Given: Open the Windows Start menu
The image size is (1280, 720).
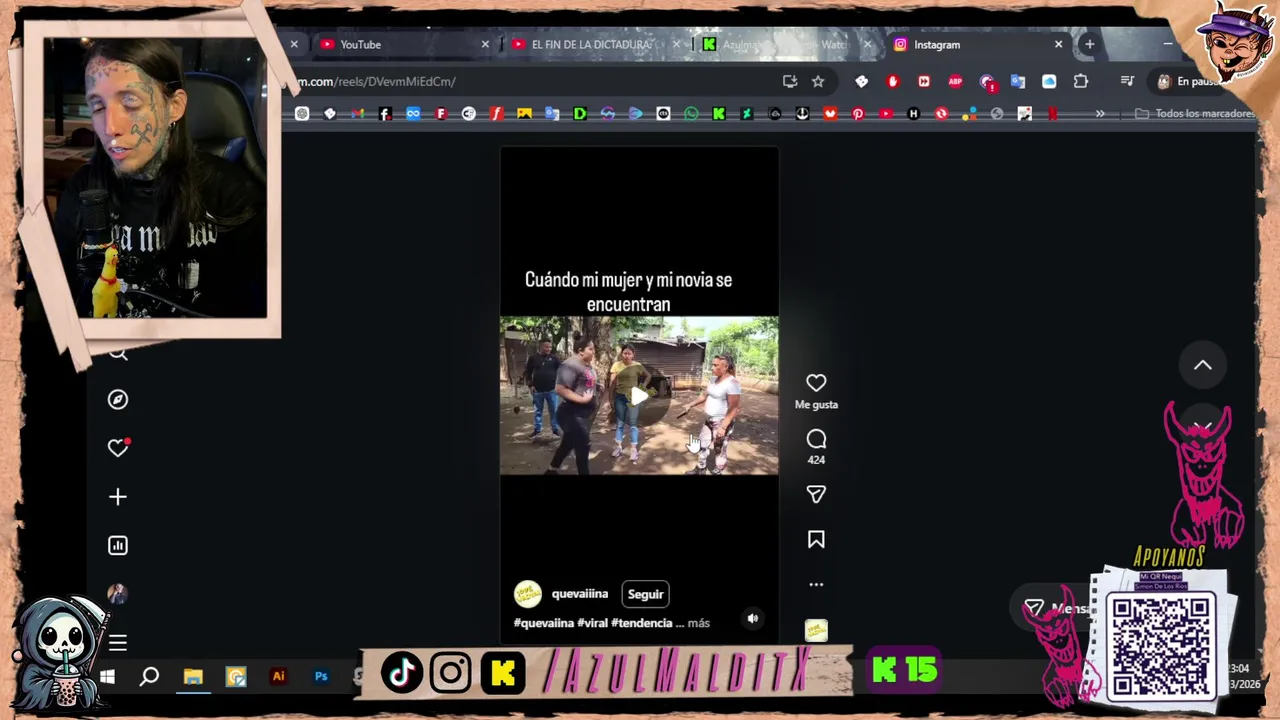Looking at the screenshot, I should tap(107, 677).
